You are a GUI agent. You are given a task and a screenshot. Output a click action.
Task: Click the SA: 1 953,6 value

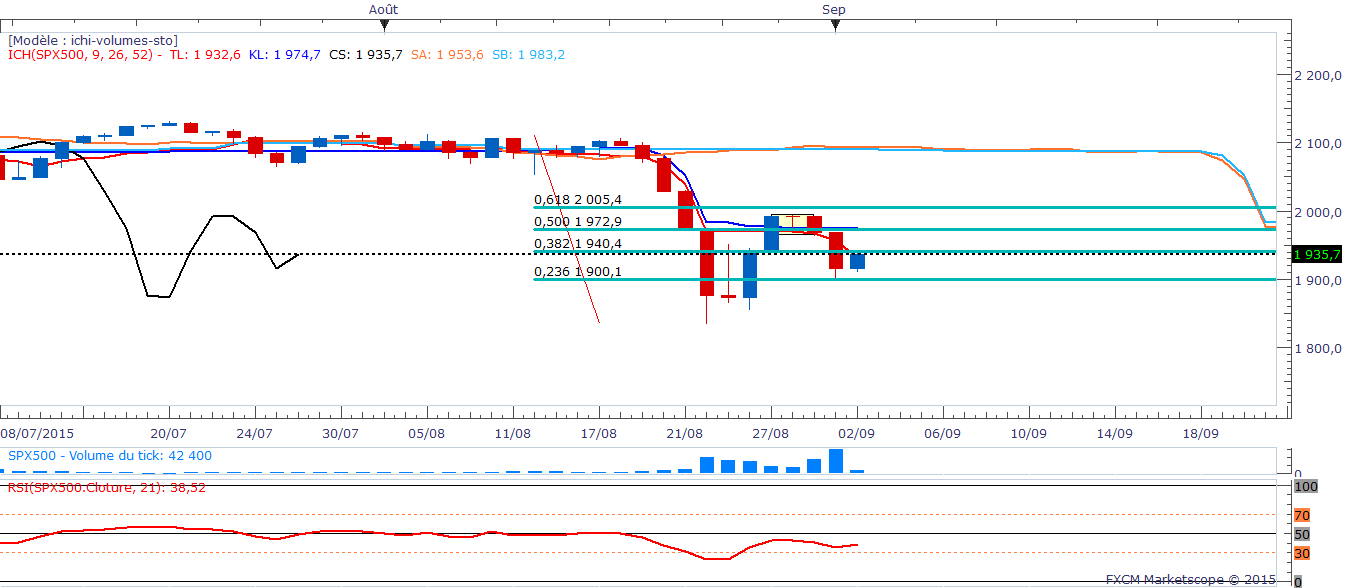tap(447, 55)
